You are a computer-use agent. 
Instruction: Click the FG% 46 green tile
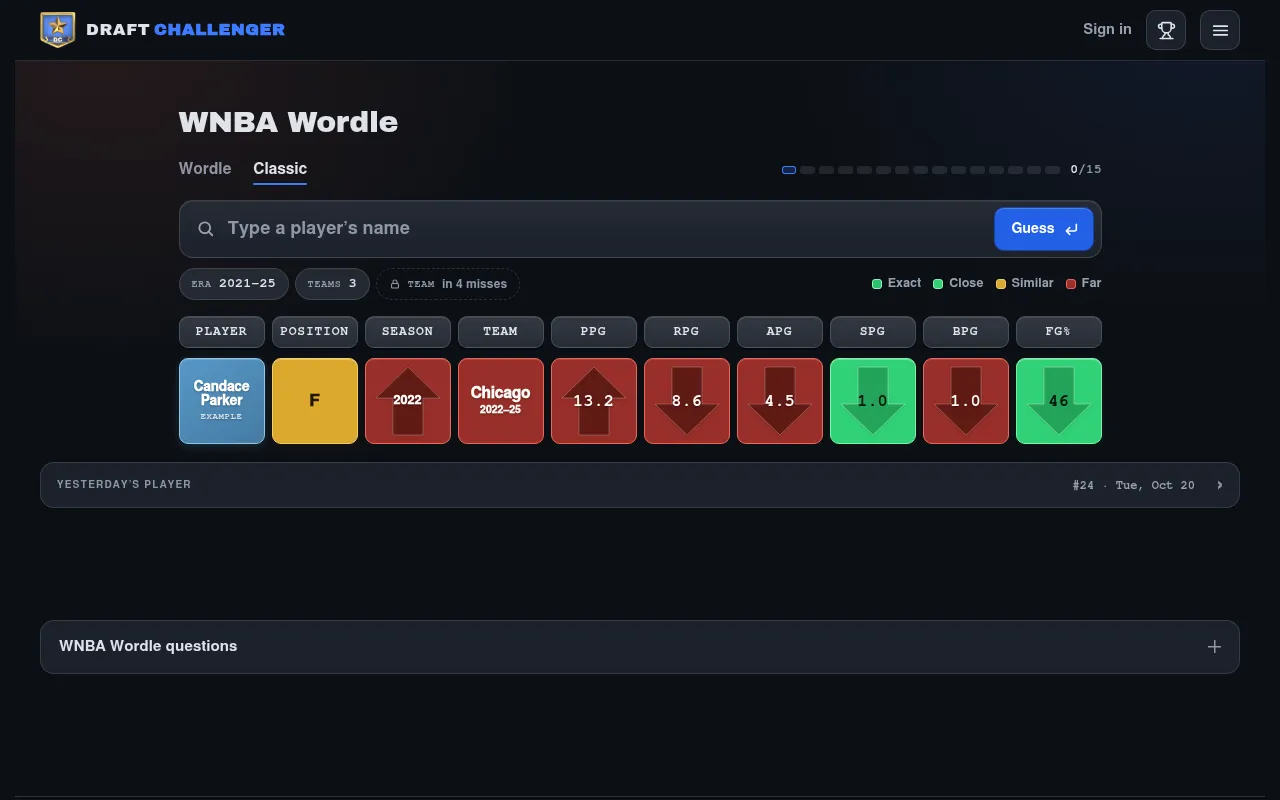pos(1059,401)
